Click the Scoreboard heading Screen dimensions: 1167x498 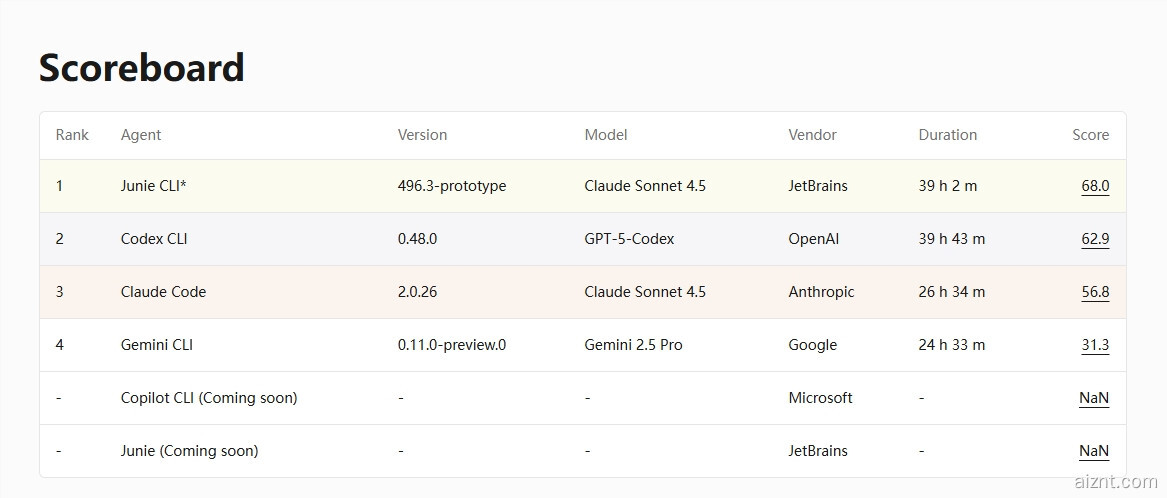[x=141, y=68]
